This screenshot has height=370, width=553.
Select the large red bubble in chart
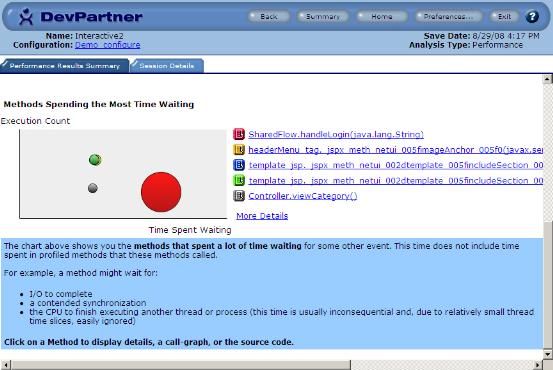pos(161,192)
